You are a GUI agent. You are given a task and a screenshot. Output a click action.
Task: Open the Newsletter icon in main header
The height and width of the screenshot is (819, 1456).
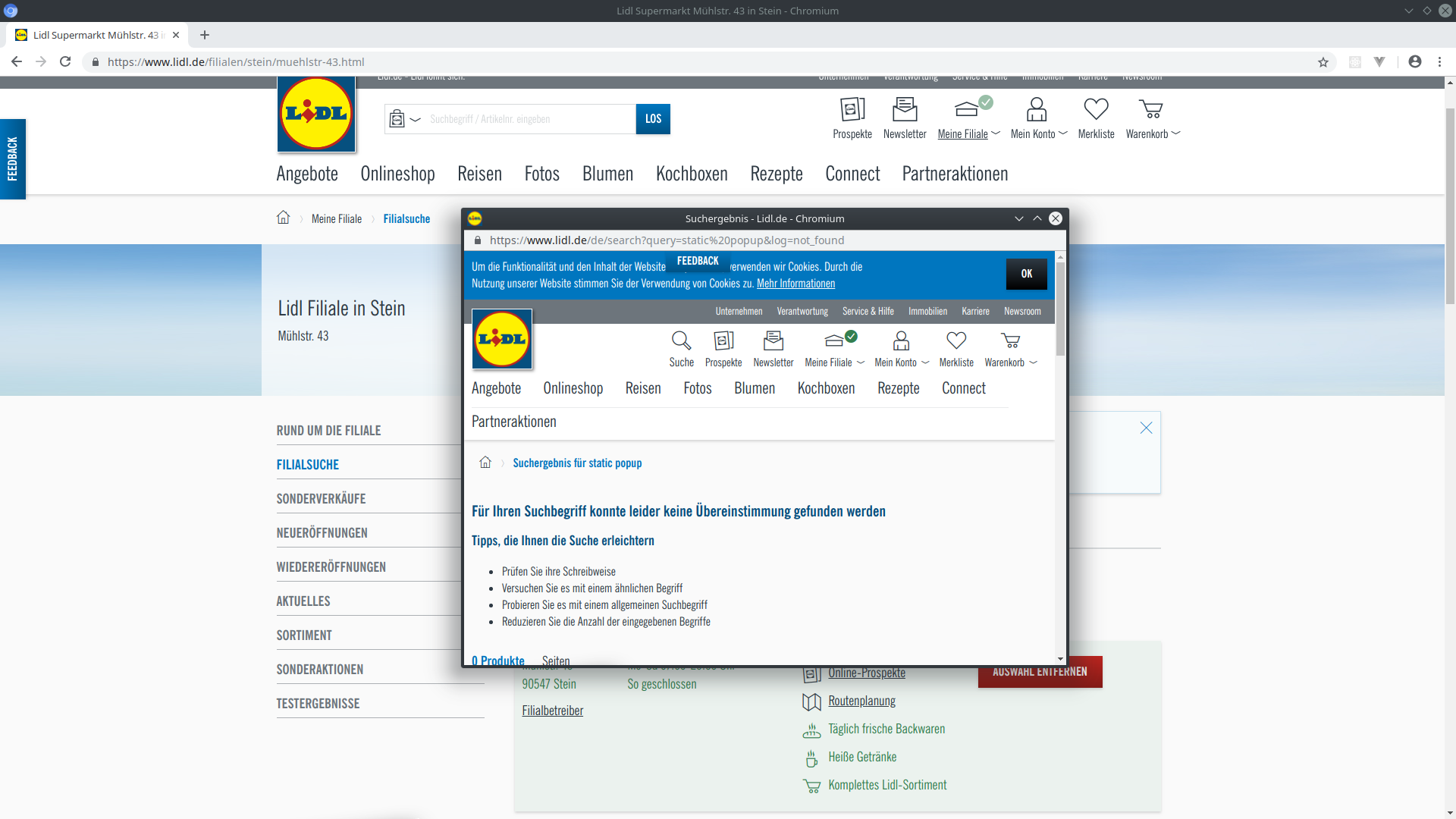point(904,110)
